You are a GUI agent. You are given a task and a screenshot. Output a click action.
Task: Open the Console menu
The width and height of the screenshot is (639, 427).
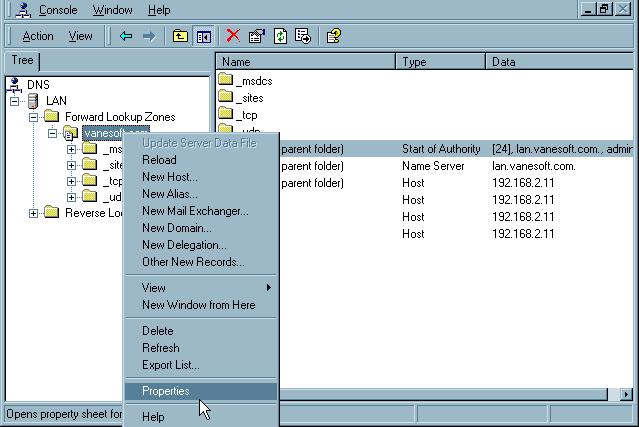pyautogui.click(x=58, y=10)
